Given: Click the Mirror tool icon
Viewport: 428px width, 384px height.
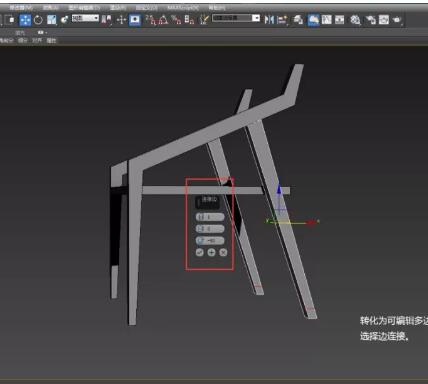Looking at the screenshot, I should point(269,20).
